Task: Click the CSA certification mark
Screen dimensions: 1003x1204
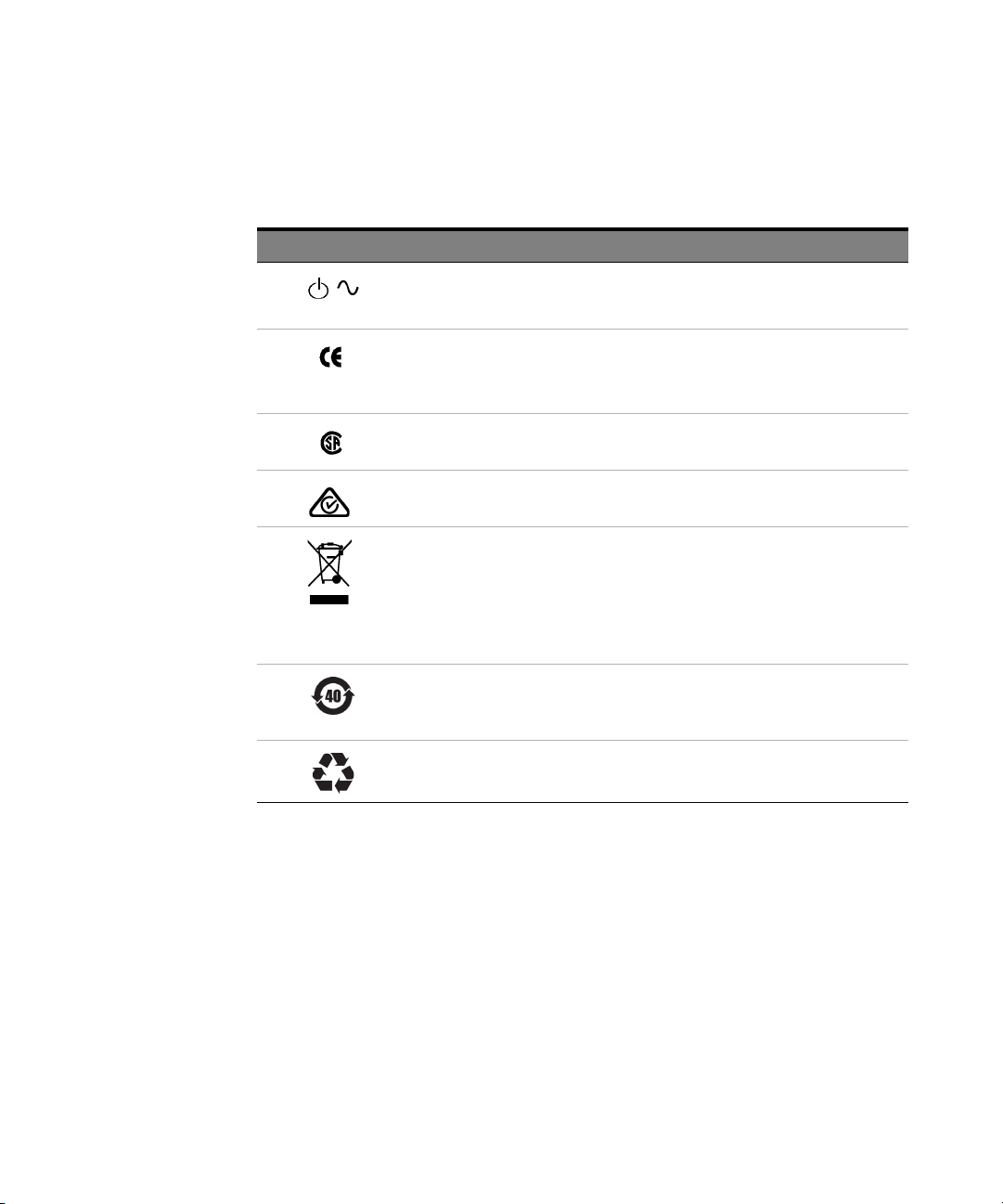Action: point(331,444)
